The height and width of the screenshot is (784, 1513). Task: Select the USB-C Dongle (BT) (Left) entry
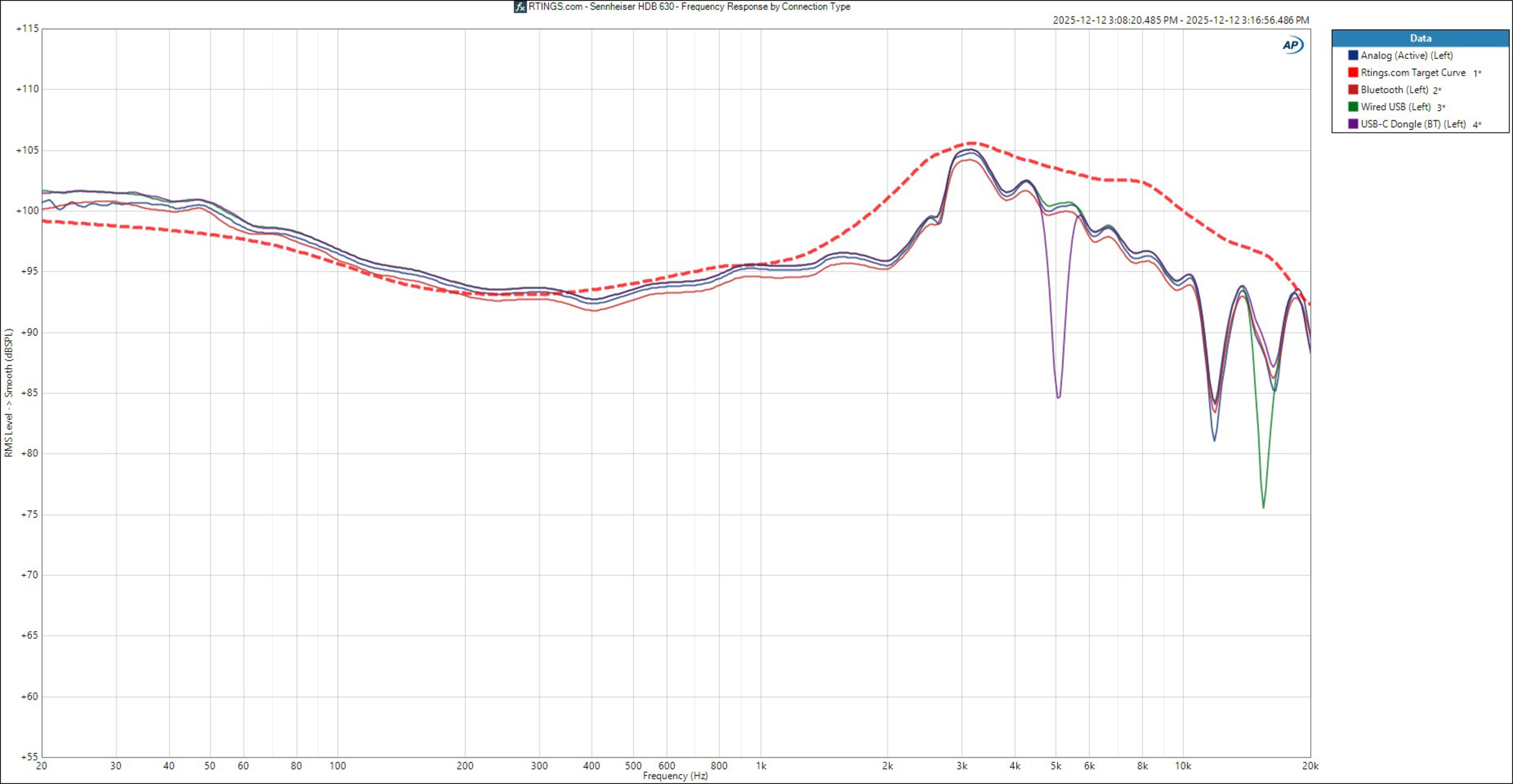pyautogui.click(x=1413, y=124)
